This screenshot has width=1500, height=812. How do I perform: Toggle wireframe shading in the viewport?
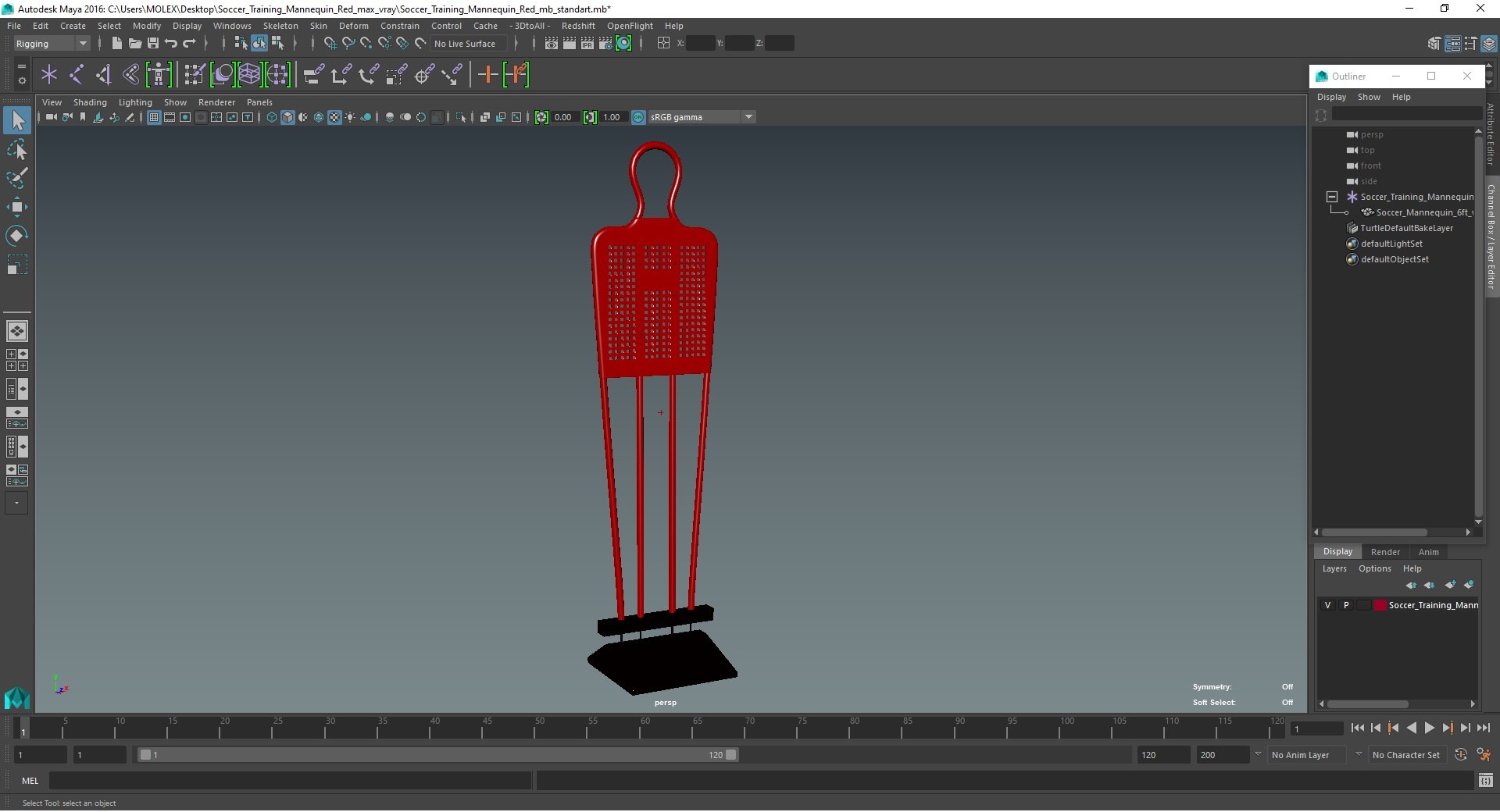pos(272,117)
